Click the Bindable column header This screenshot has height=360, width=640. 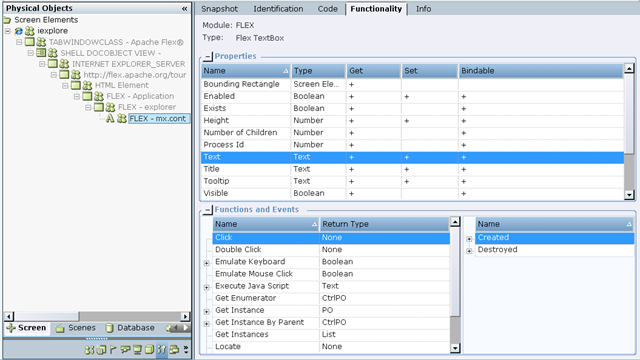(x=541, y=71)
